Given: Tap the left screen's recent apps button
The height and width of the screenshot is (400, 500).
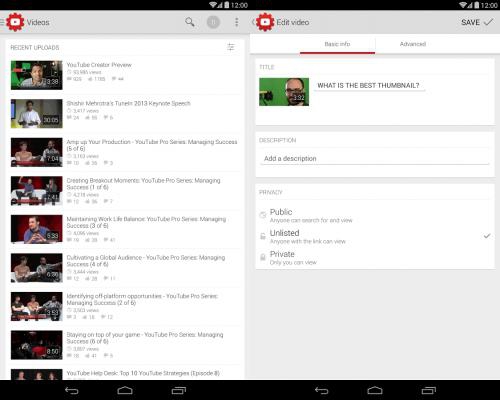Looking at the screenshot, I should click(x=179, y=390).
